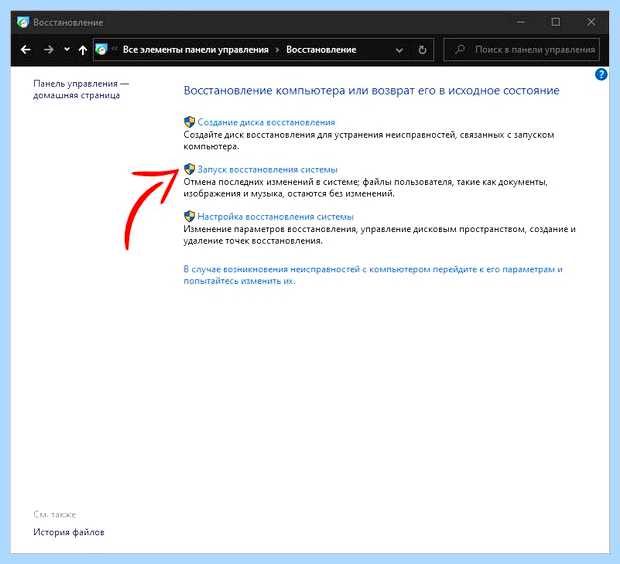Click breadcrumb separator arrow after 'Все элементы панели управления'

click(x=277, y=50)
